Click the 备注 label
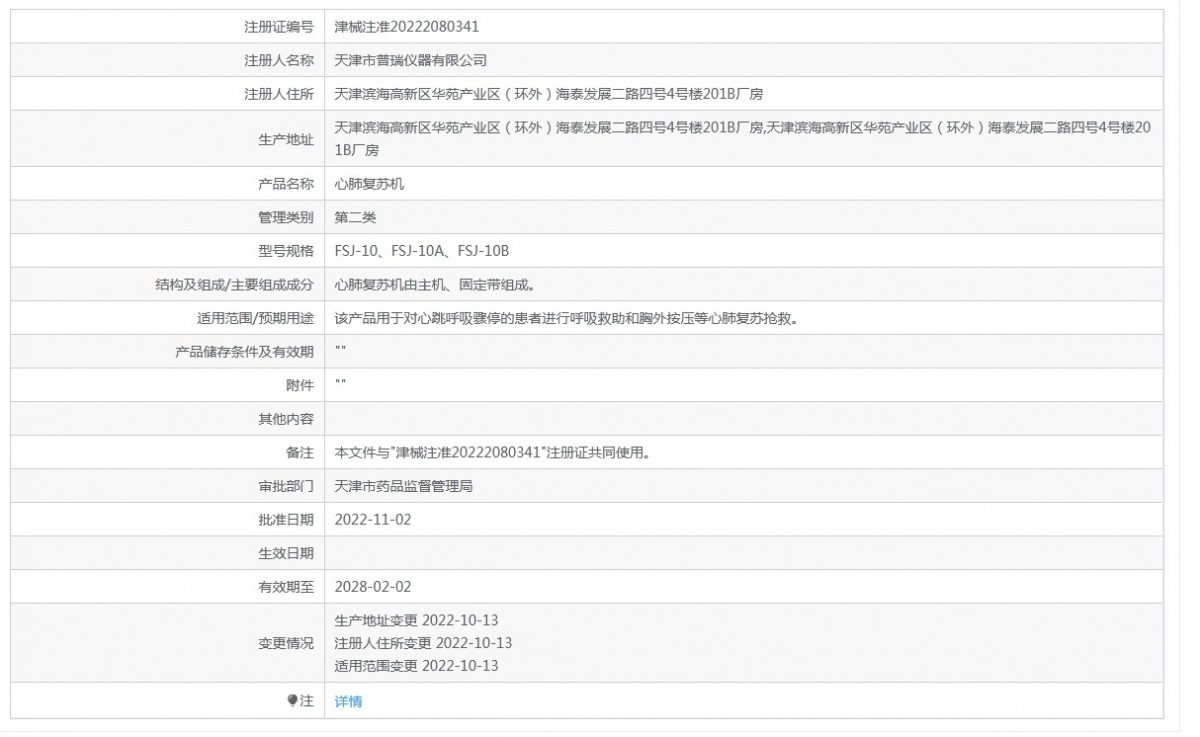This screenshot has height=737, width=1200. pyautogui.click(x=300, y=453)
